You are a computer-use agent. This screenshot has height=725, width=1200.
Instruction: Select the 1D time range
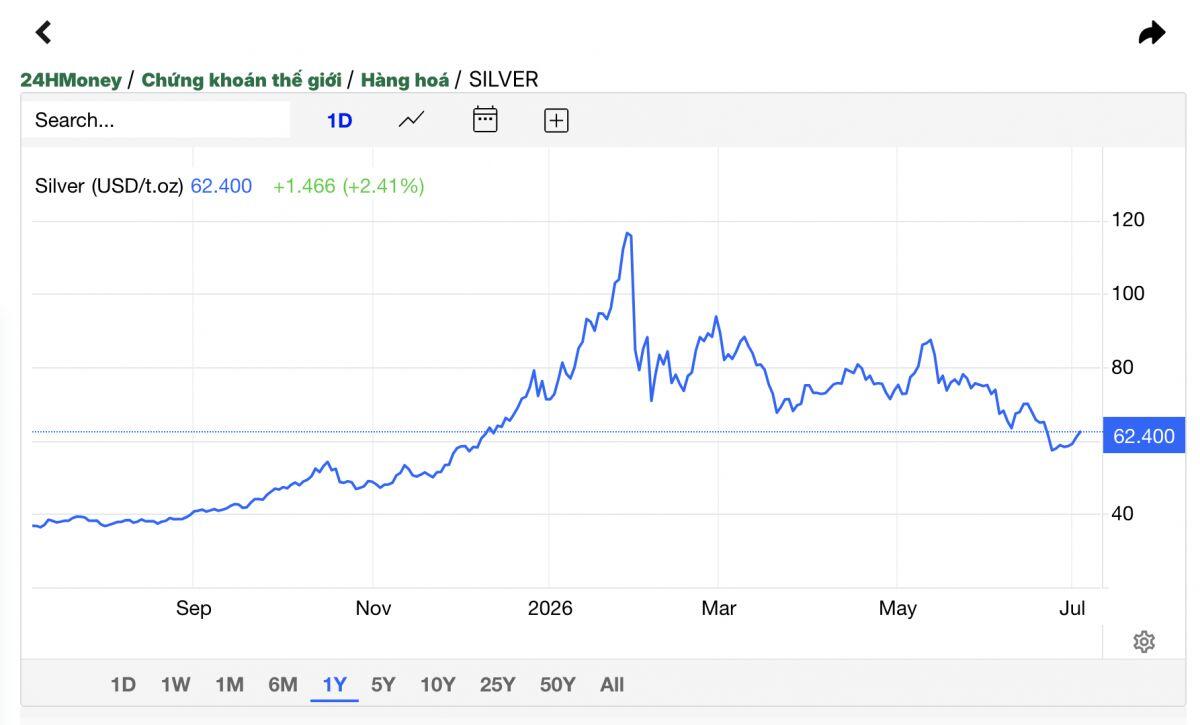pos(123,685)
